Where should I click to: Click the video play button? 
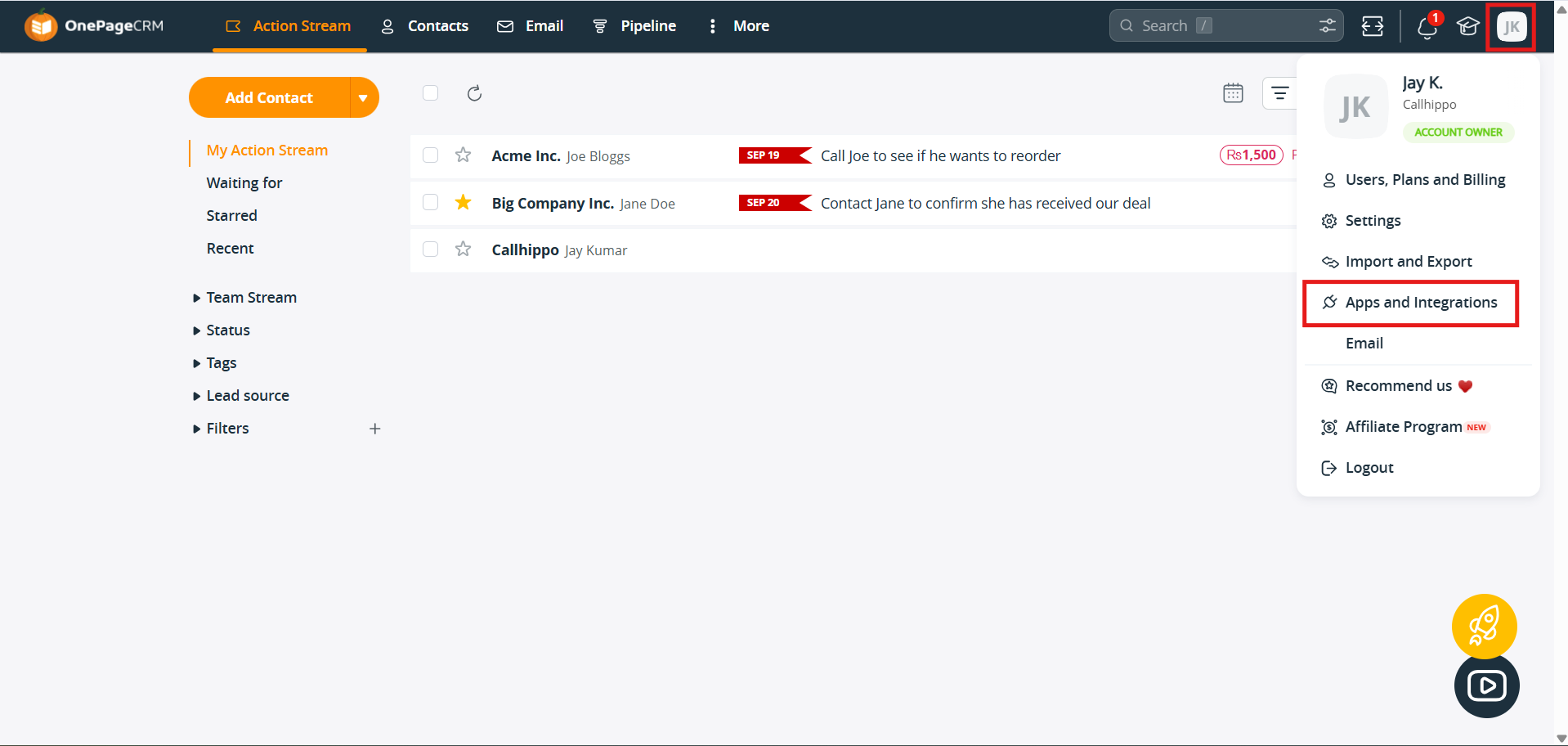pos(1487,685)
